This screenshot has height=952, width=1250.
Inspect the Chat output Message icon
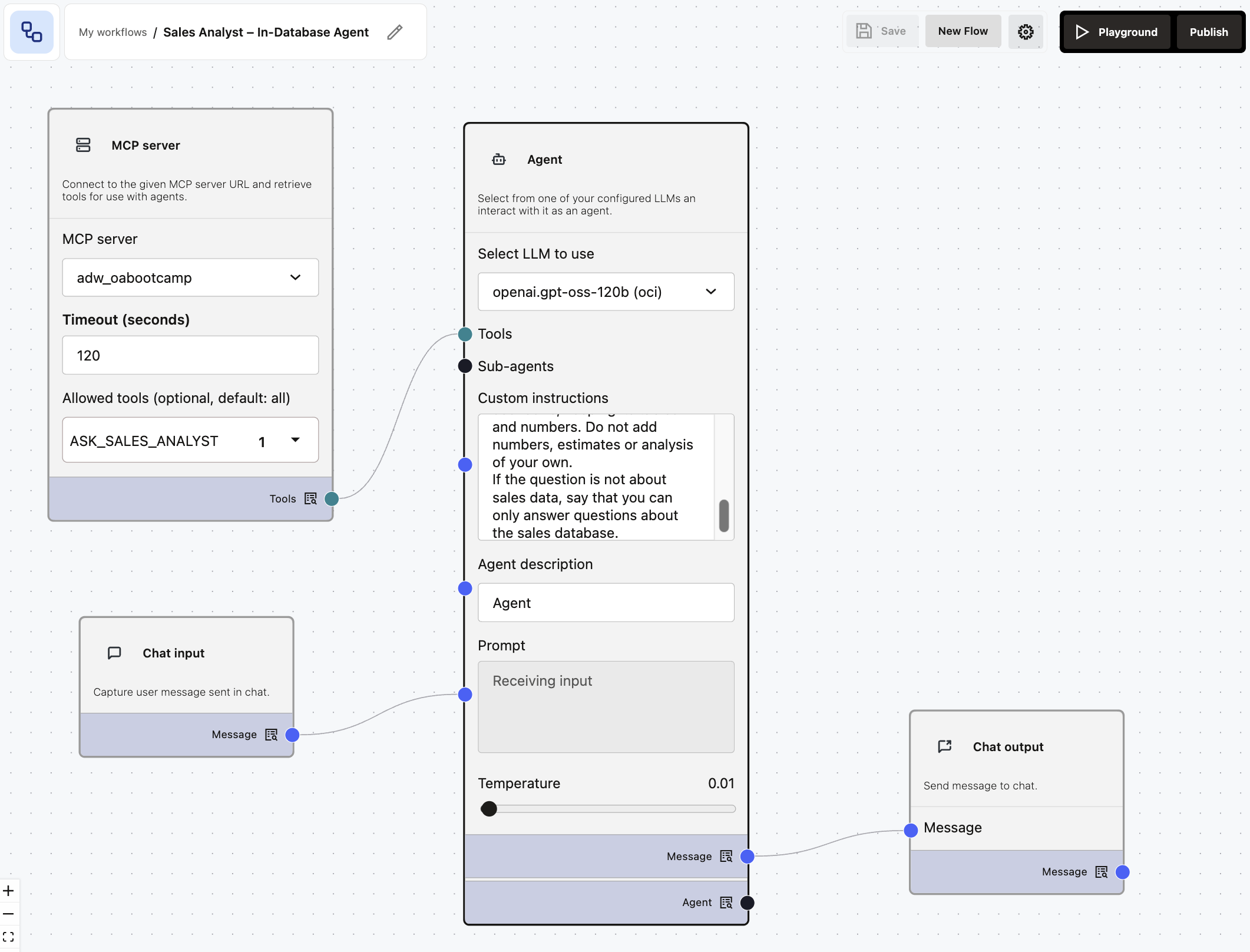tap(1102, 872)
